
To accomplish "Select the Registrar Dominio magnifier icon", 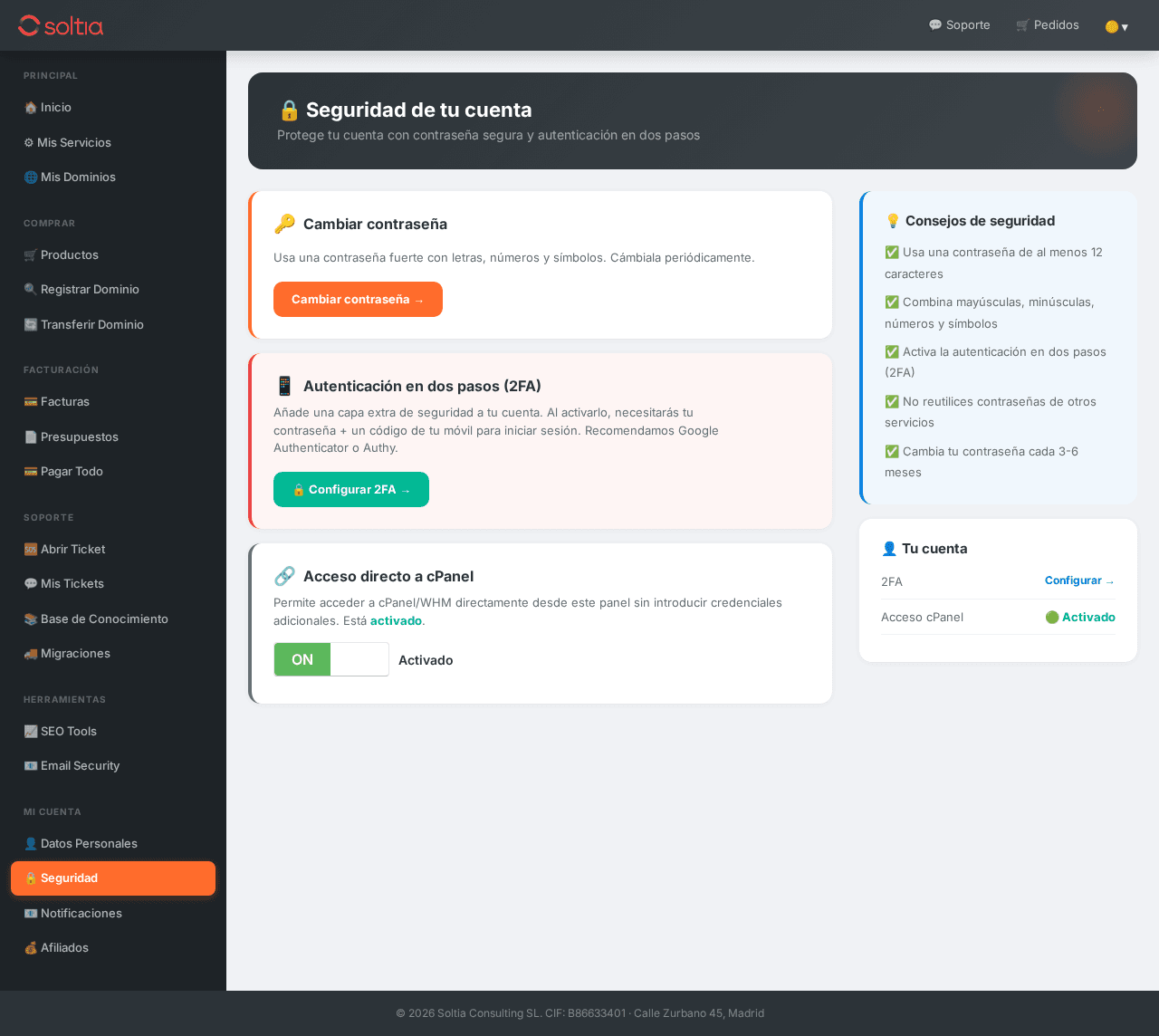I will (x=30, y=289).
